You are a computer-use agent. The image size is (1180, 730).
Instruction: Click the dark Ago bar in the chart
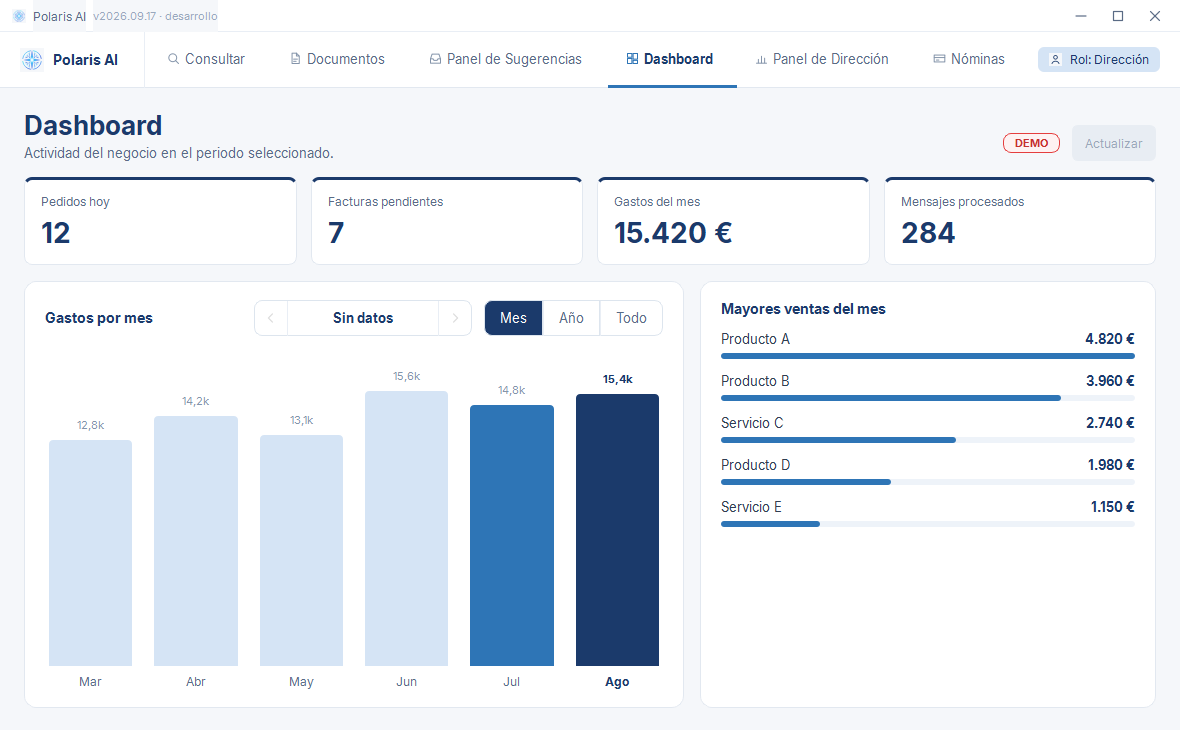617,530
